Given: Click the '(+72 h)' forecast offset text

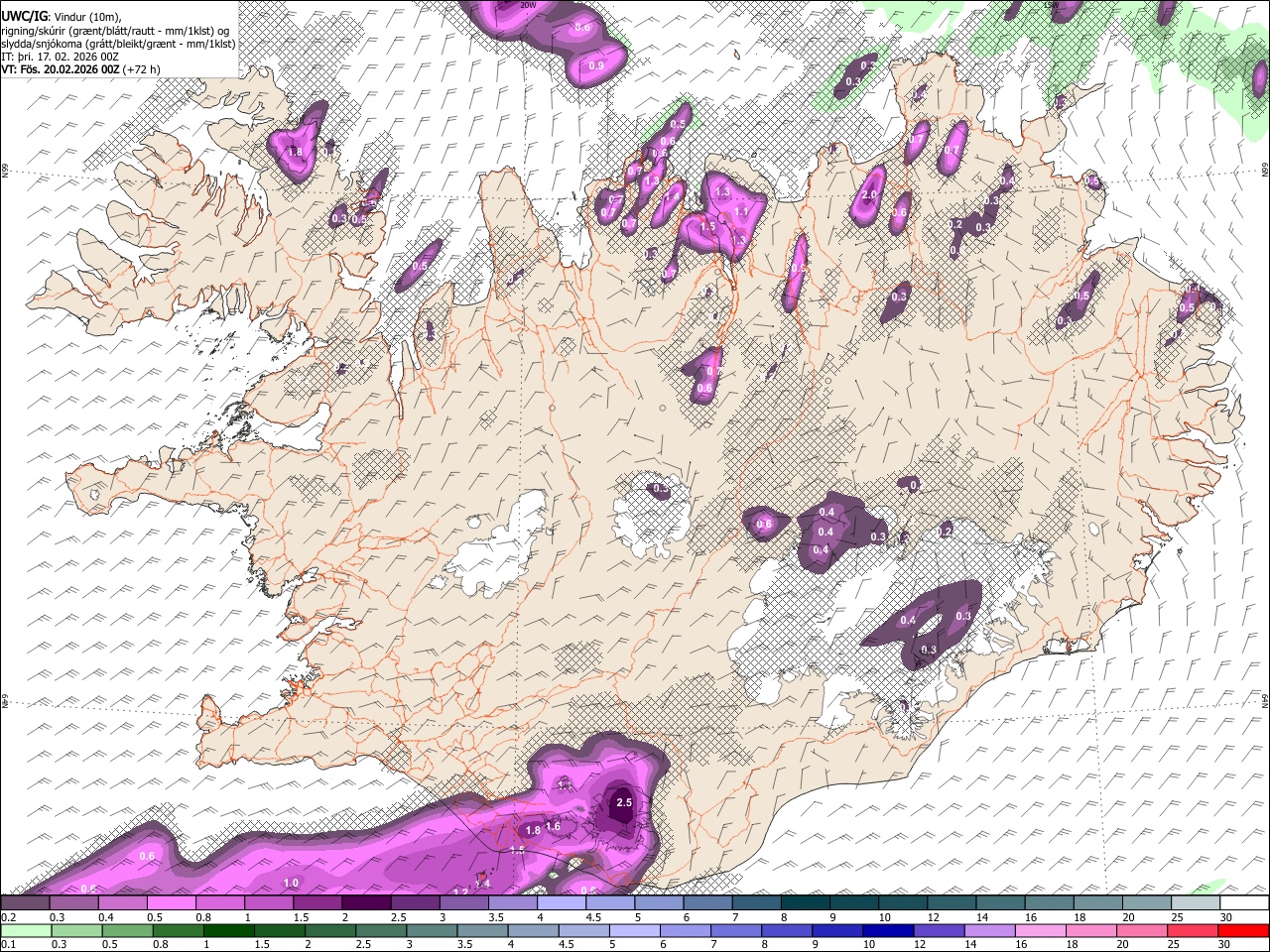Looking at the screenshot, I should point(141,70).
